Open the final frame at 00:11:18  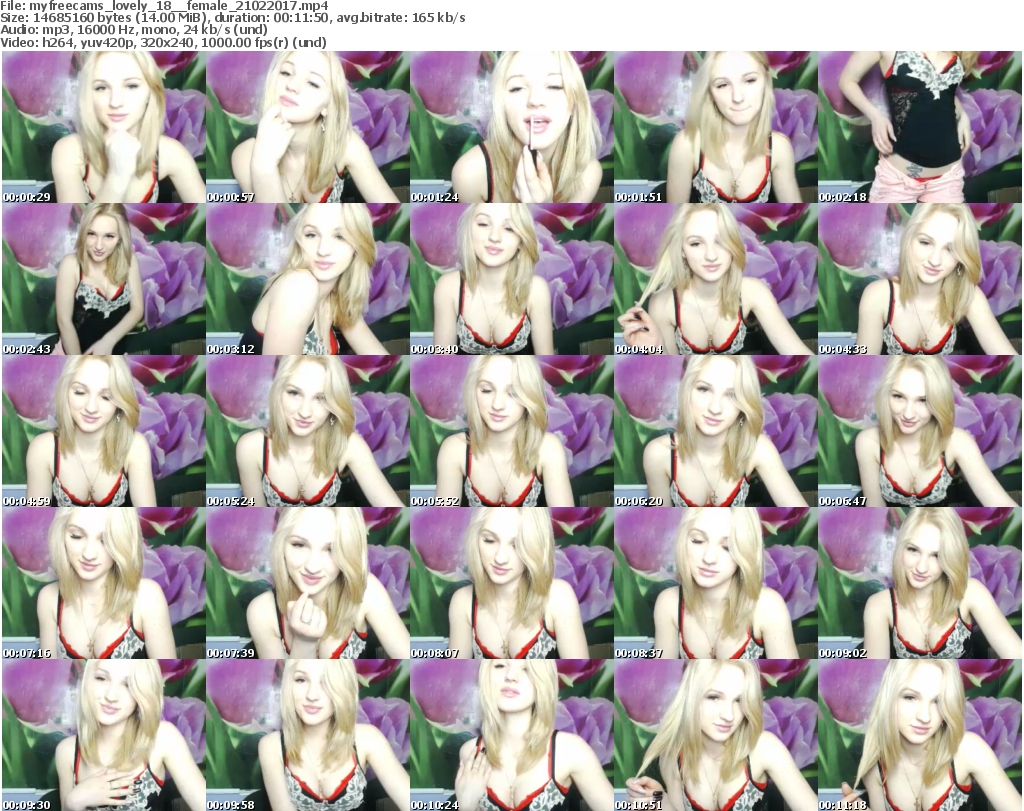point(920,735)
